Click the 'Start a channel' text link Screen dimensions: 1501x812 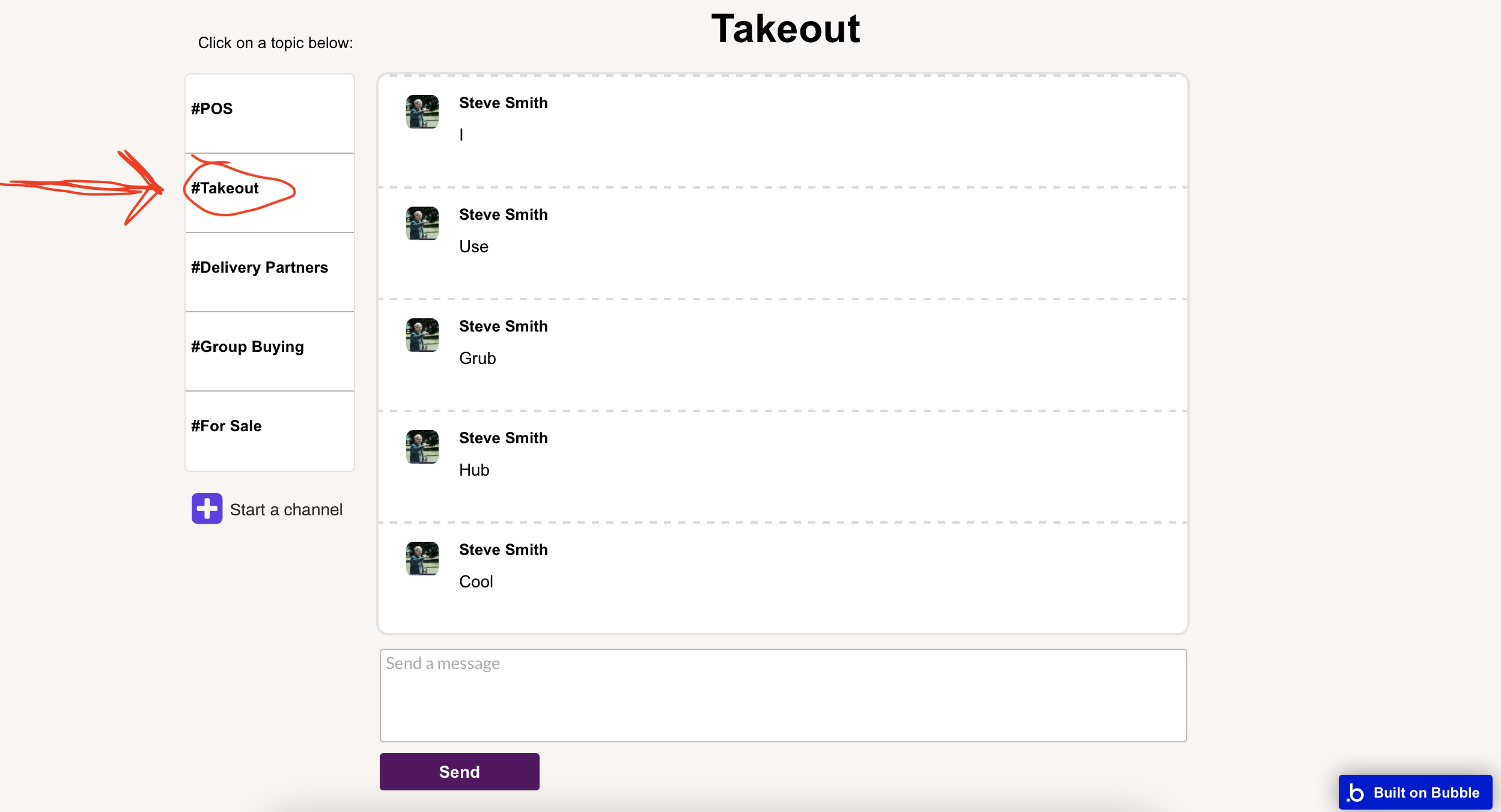click(x=286, y=509)
